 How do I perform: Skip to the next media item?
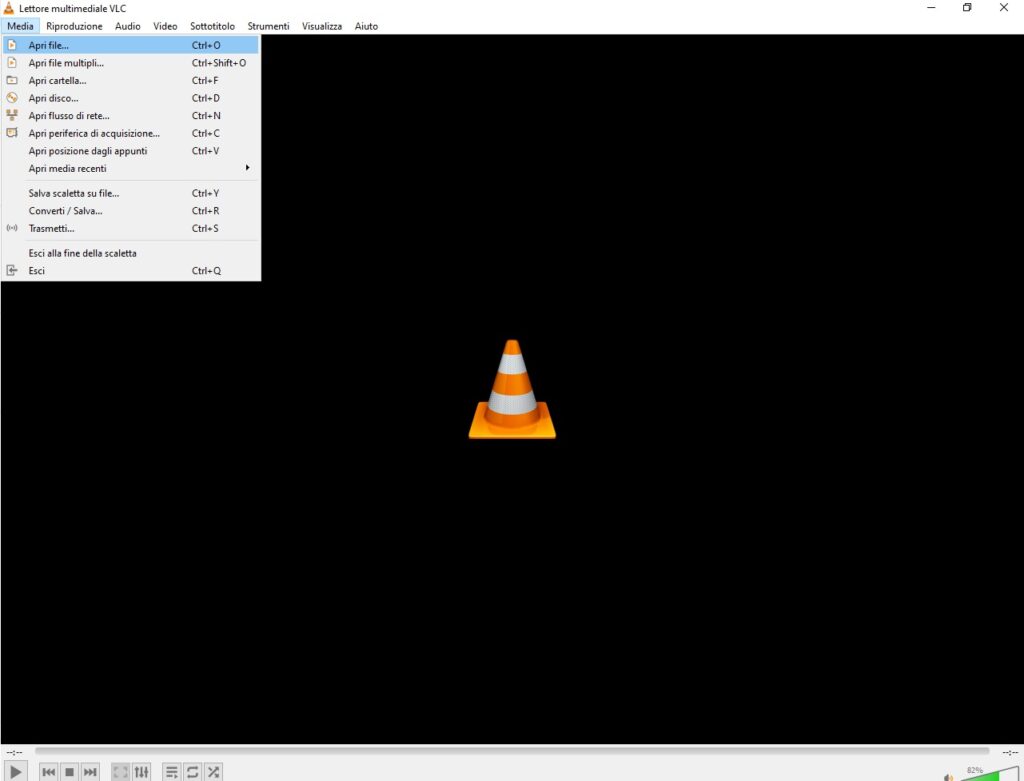[x=90, y=772]
